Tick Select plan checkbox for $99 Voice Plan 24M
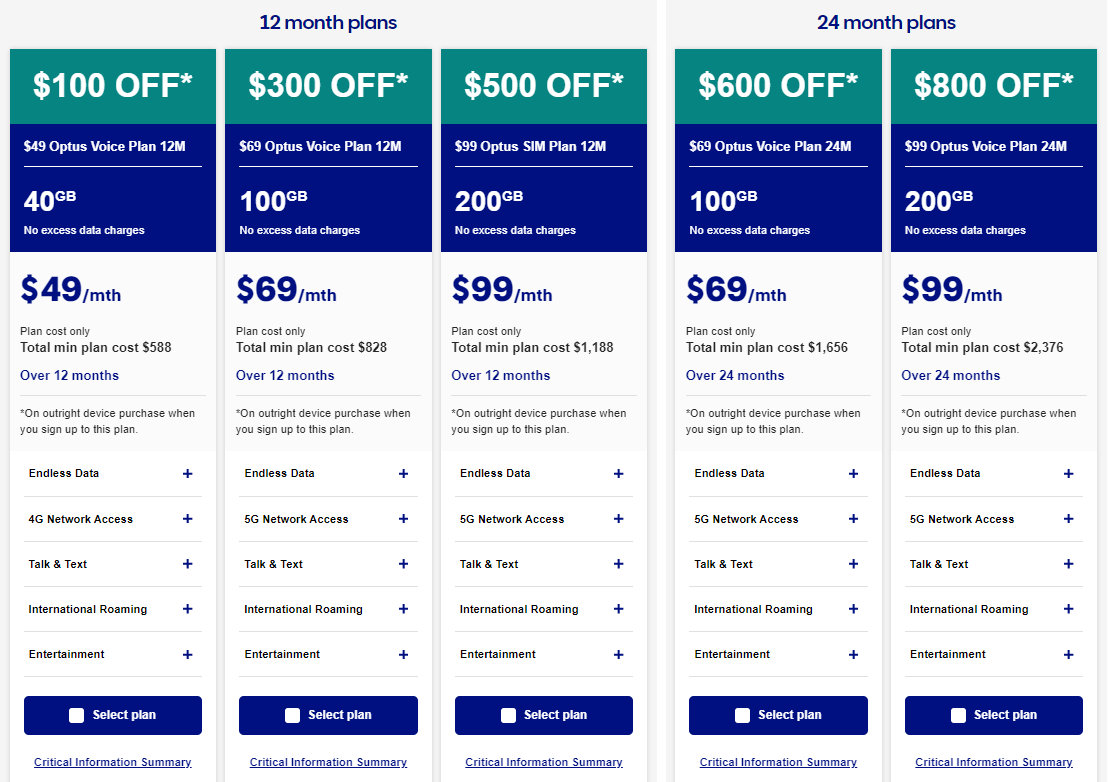 coord(958,715)
